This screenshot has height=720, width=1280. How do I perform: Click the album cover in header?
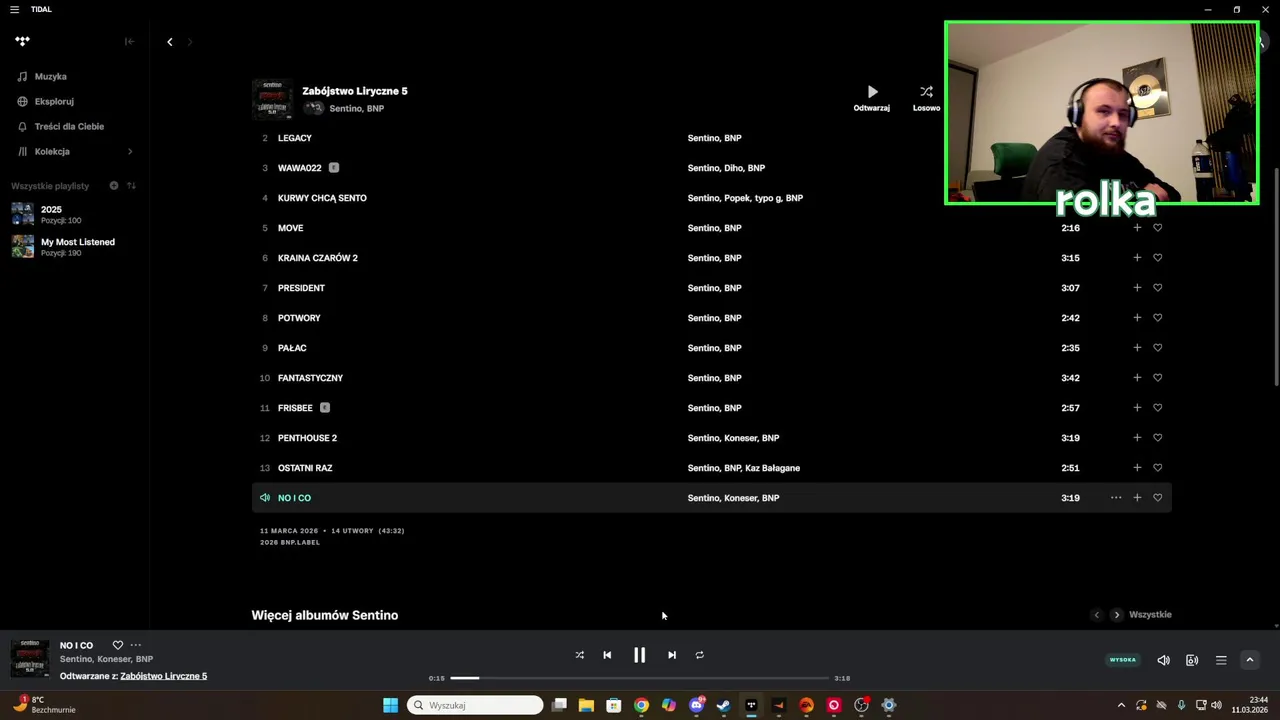point(272,99)
